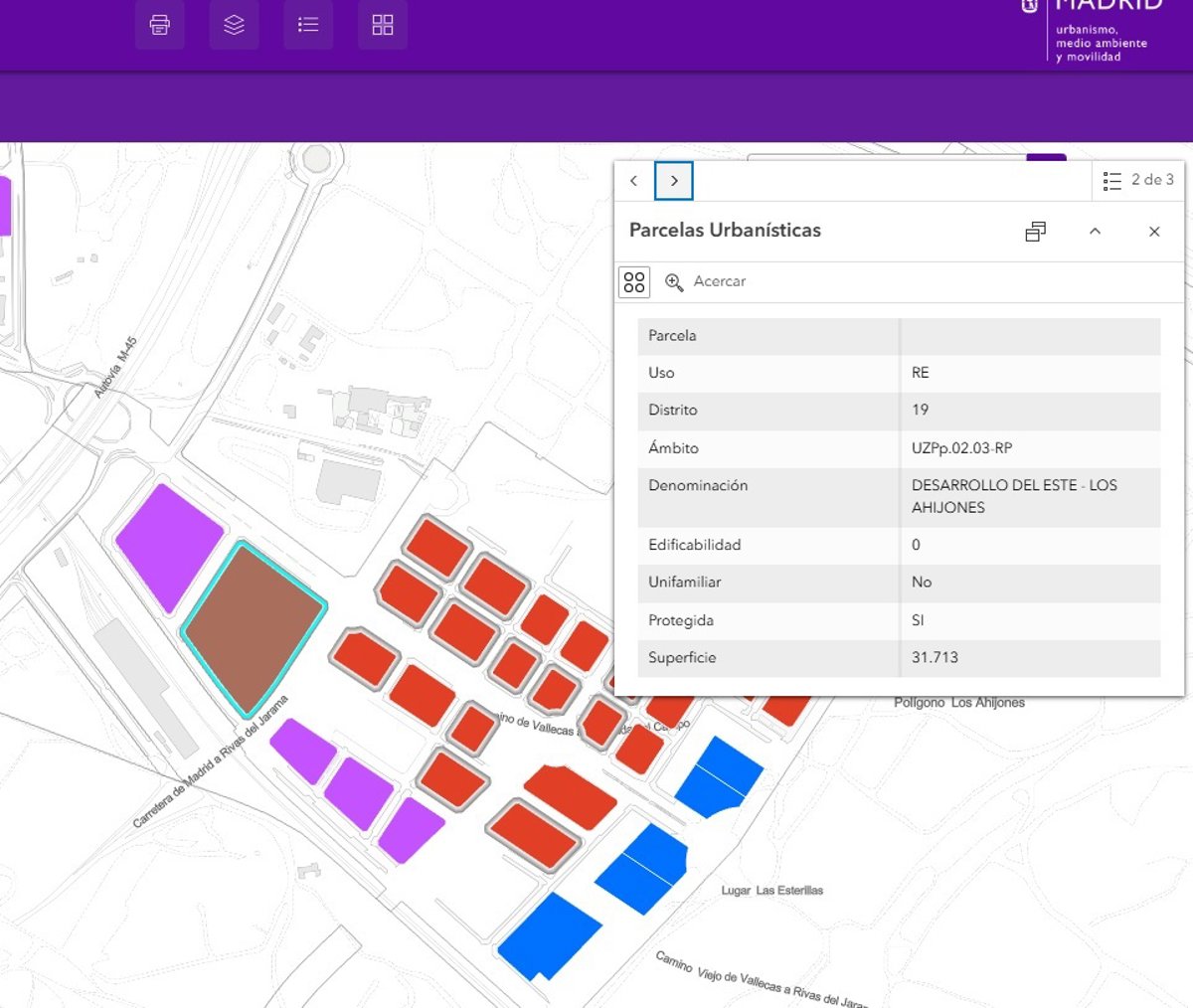Select the red parcel beside the brown parcel
Viewport: 1193px width, 1008px height.
point(365,657)
